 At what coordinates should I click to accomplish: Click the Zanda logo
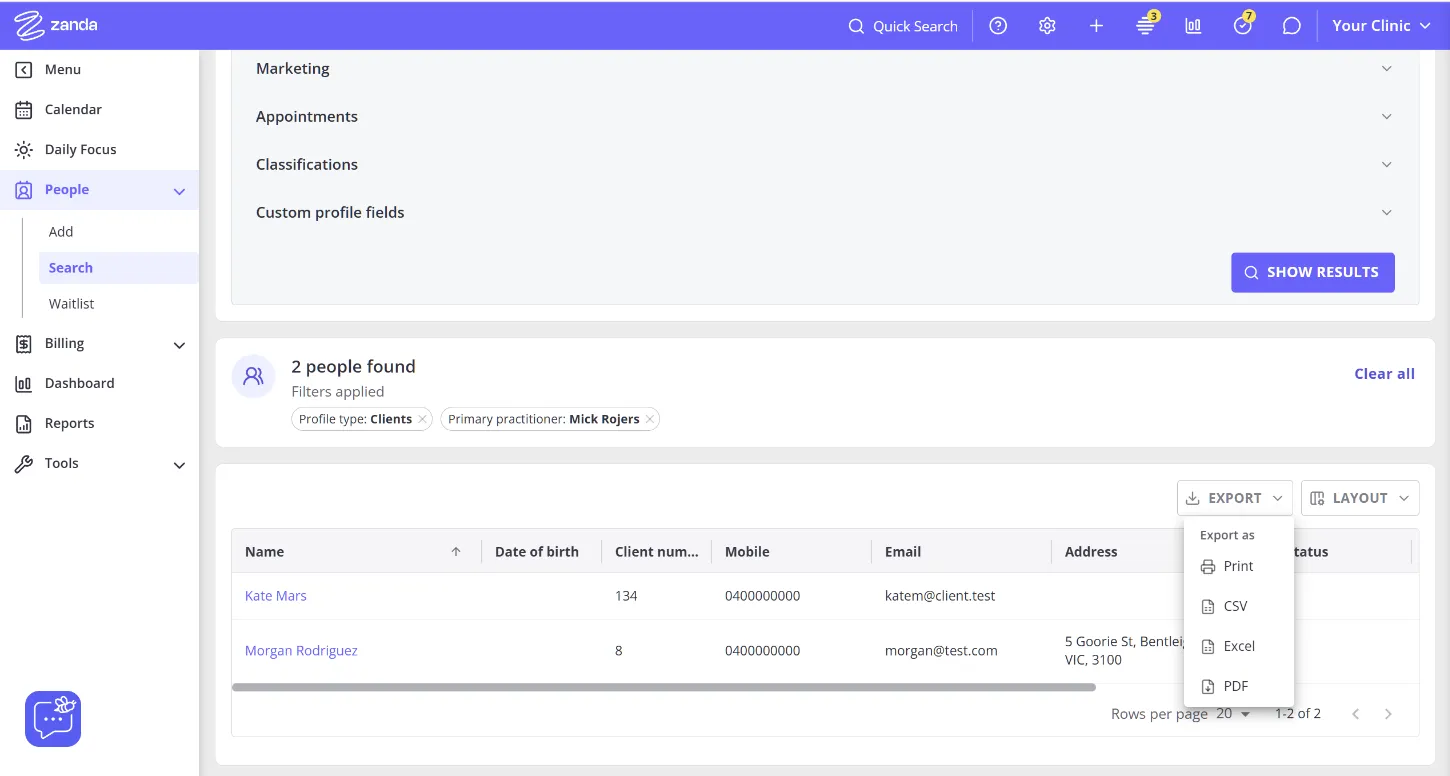(57, 25)
